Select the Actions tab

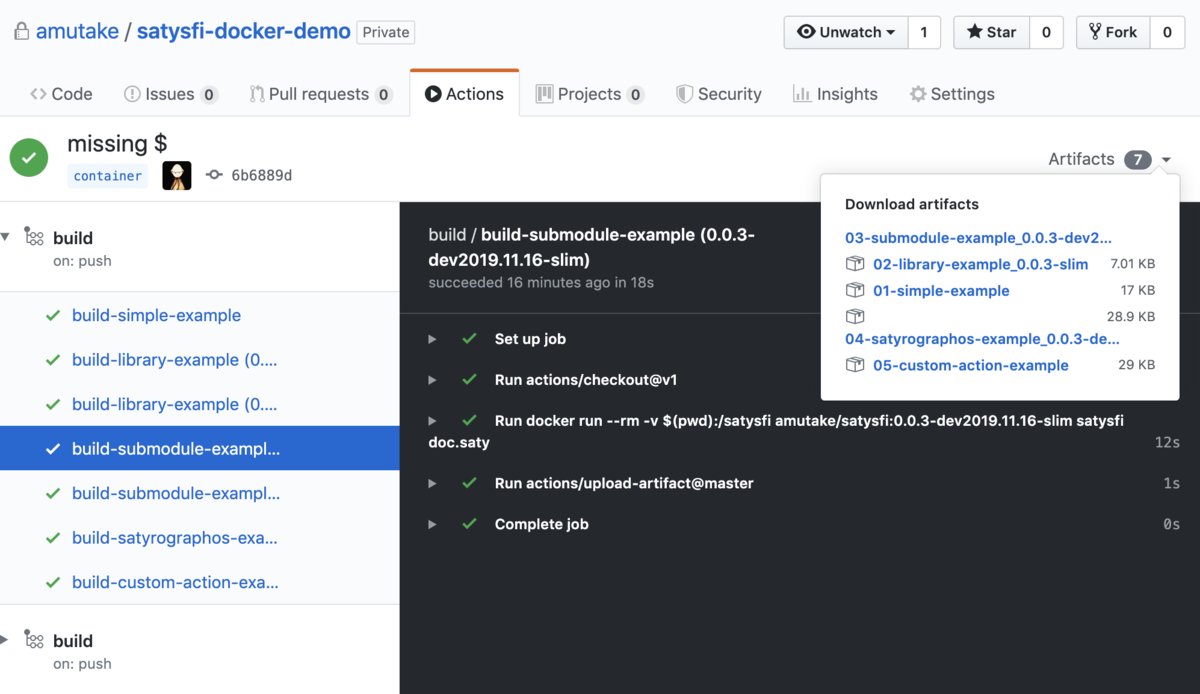point(464,94)
